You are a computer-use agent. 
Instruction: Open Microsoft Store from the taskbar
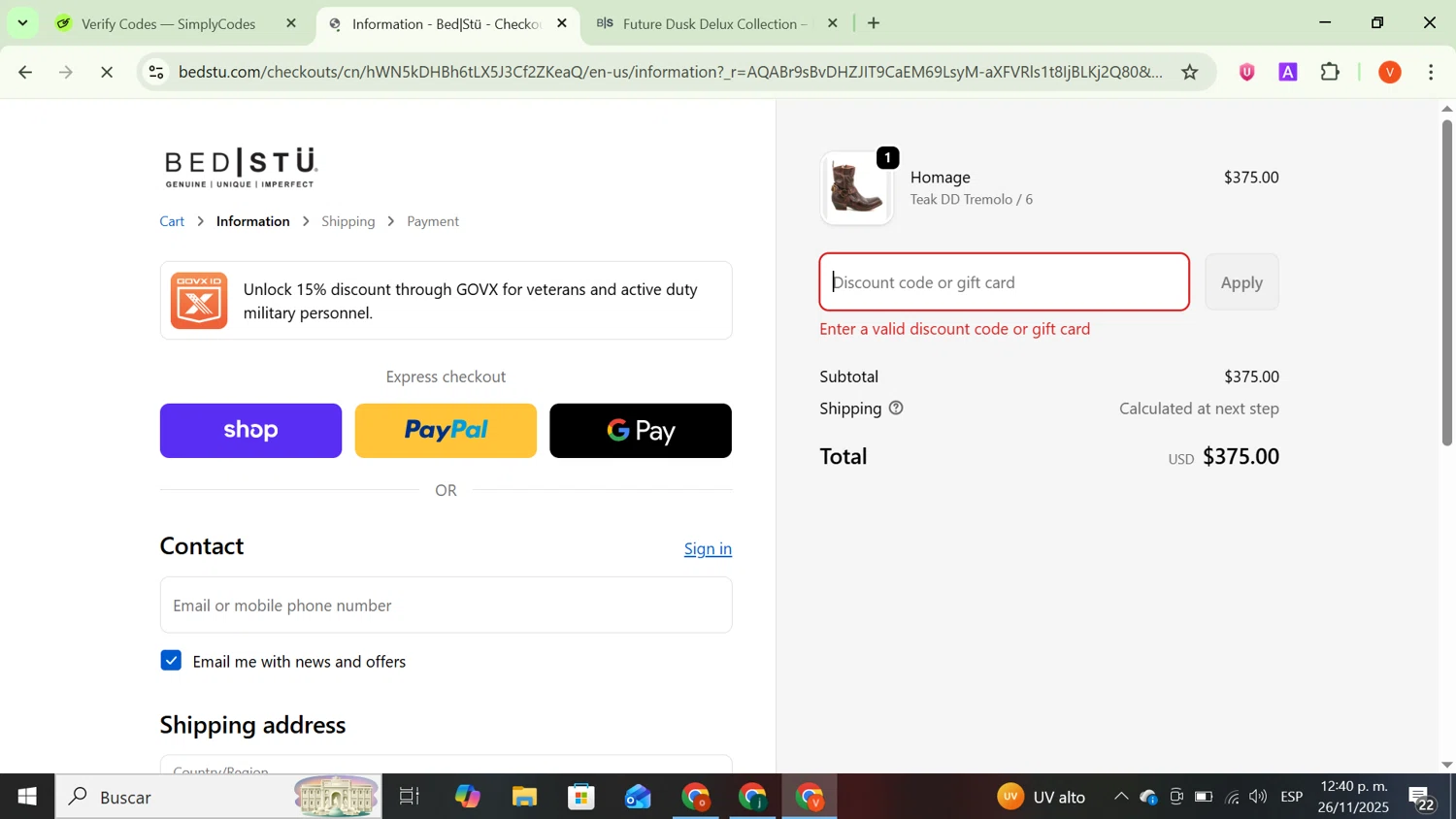pyautogui.click(x=581, y=797)
